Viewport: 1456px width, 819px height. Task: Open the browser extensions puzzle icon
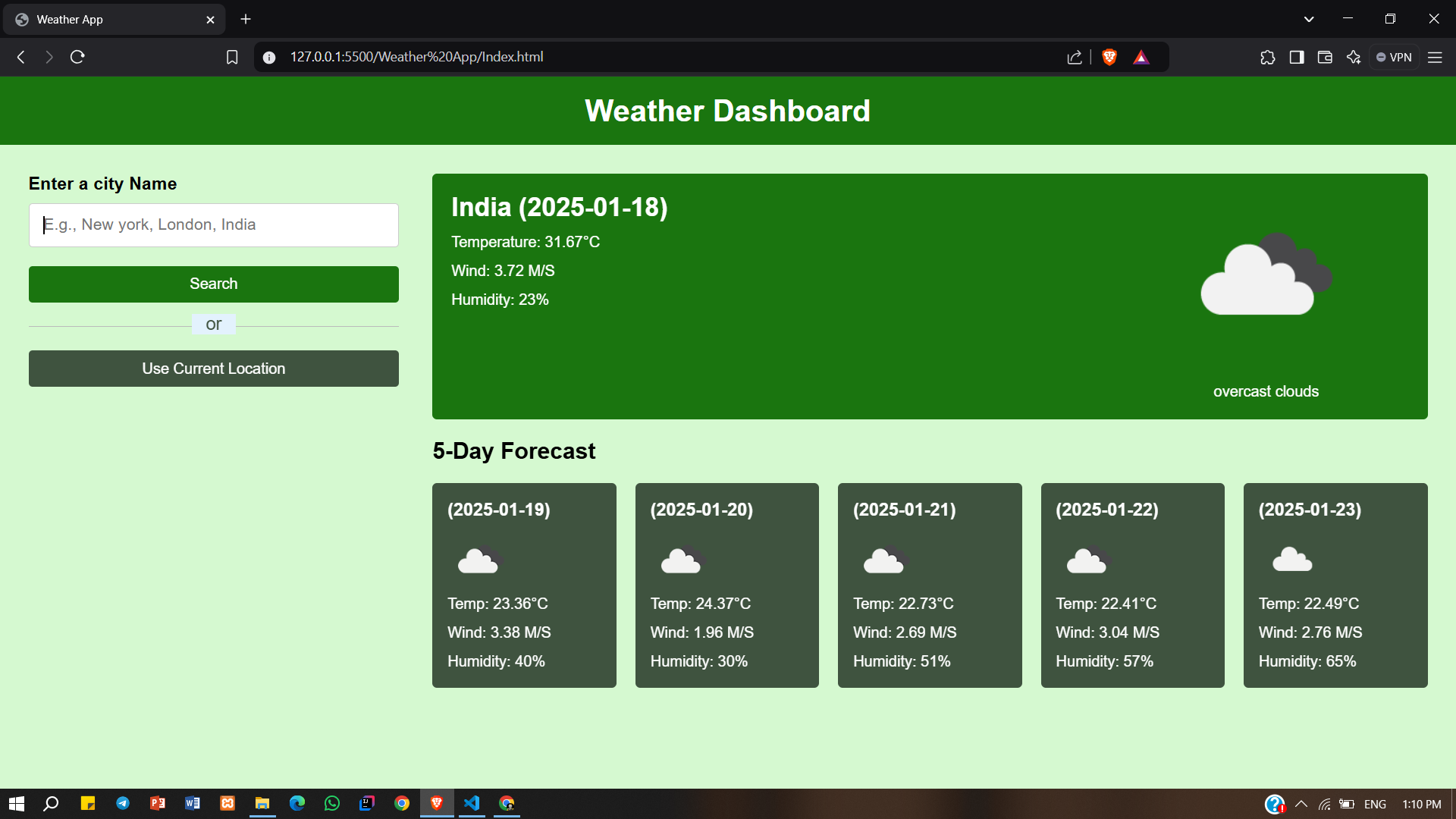(1268, 57)
